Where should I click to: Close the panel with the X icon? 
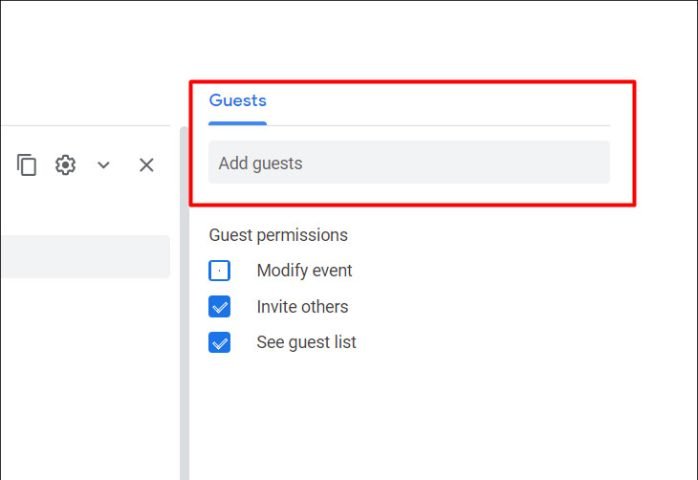click(x=146, y=165)
